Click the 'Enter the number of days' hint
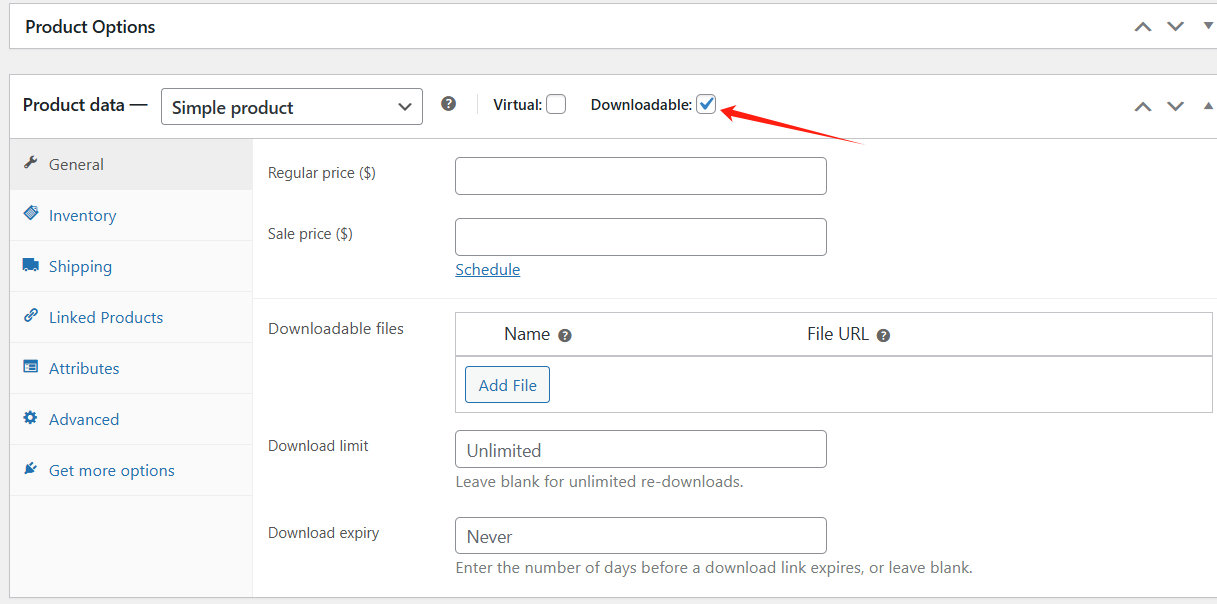1217x604 pixels. [x=714, y=568]
